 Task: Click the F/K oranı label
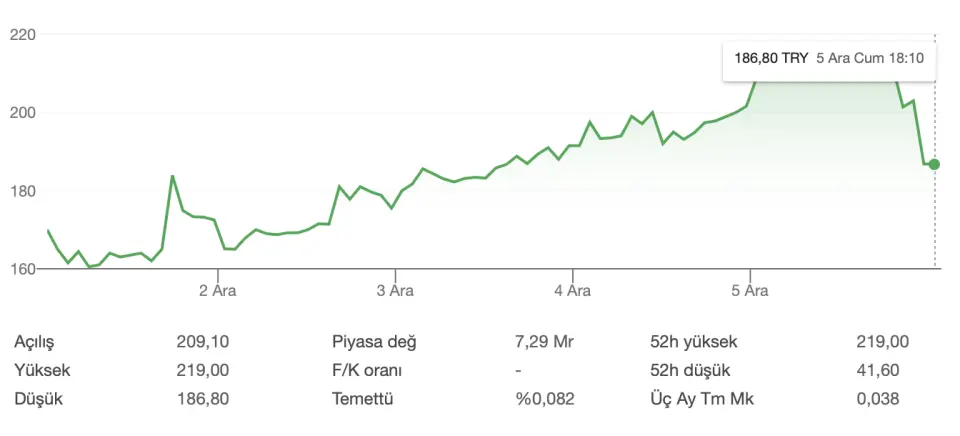(x=367, y=370)
